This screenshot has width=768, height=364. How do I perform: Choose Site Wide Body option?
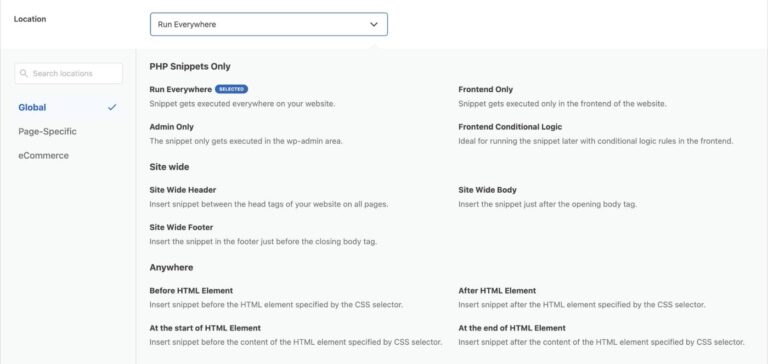point(487,190)
